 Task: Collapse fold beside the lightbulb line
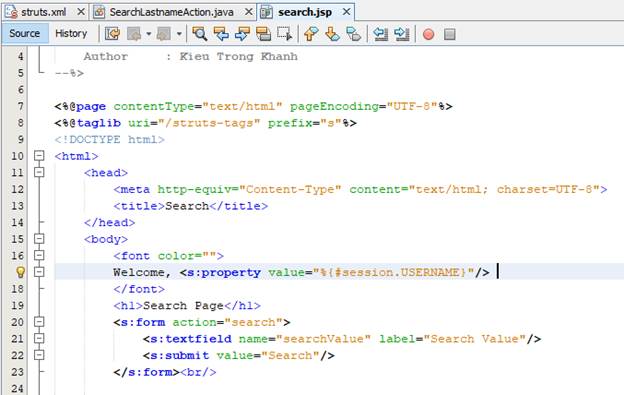[x=39, y=272]
